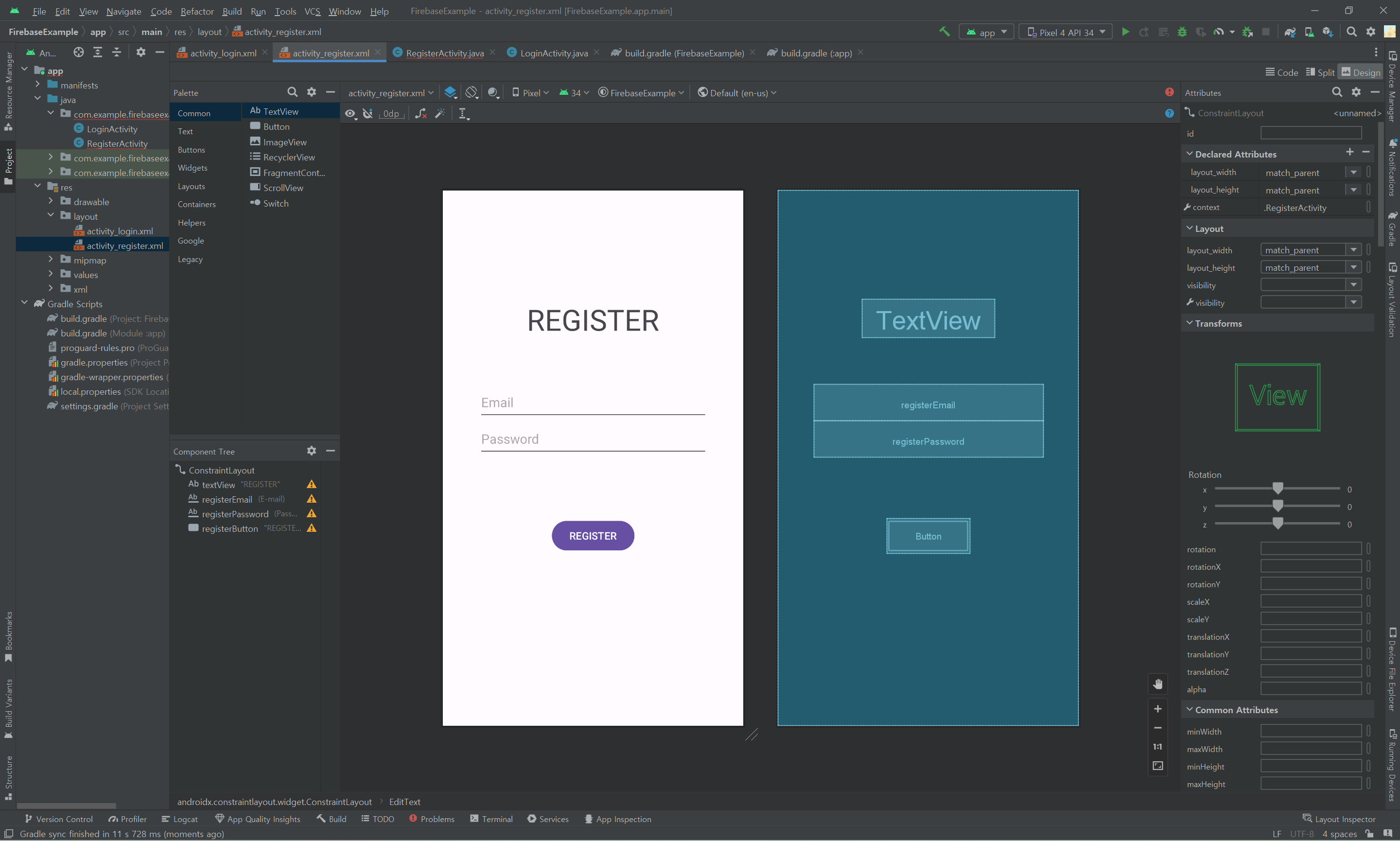Toggle View Options eye icon
Screen dimensions: 1400x841
350,113
